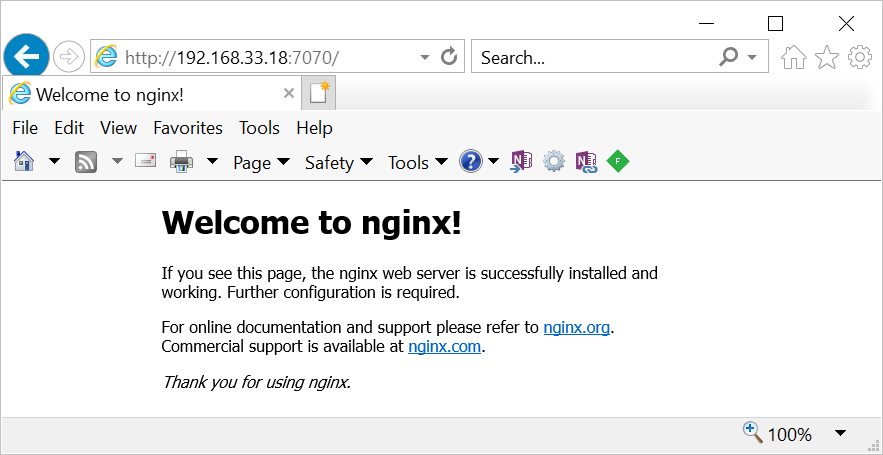Open the View menu

coord(118,128)
